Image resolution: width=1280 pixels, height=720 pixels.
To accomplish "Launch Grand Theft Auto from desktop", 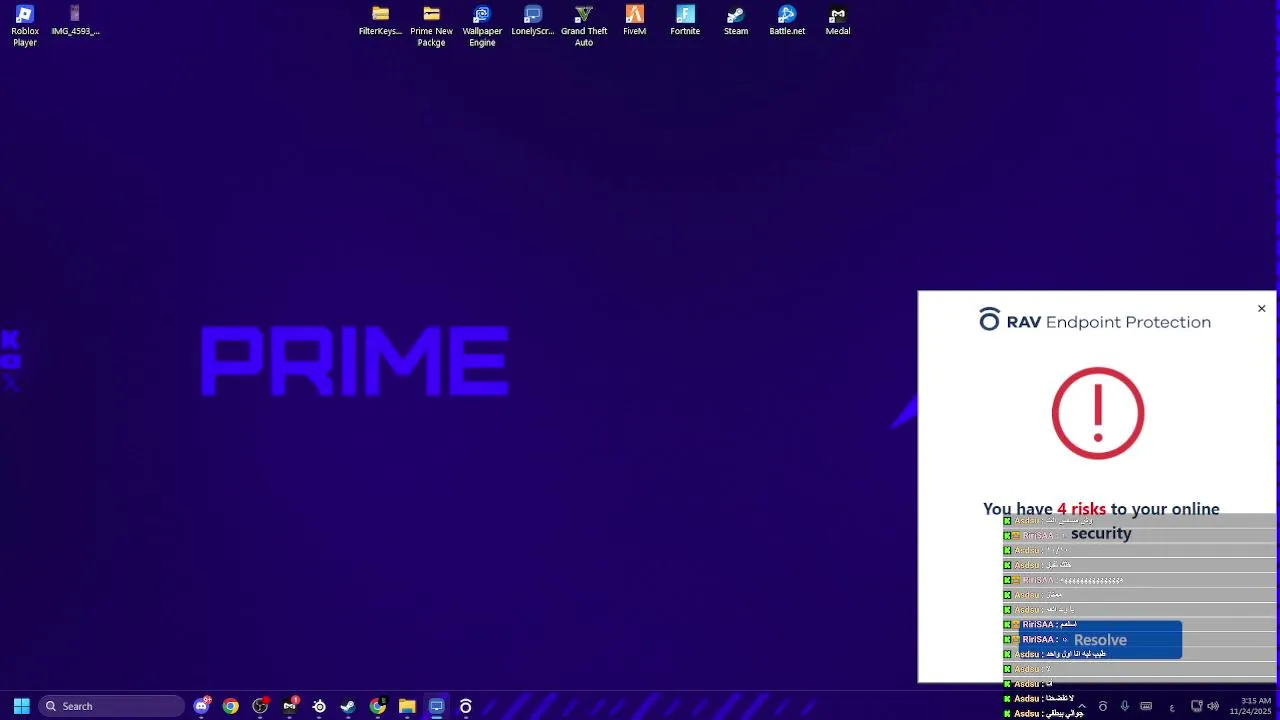I will click(x=584, y=25).
